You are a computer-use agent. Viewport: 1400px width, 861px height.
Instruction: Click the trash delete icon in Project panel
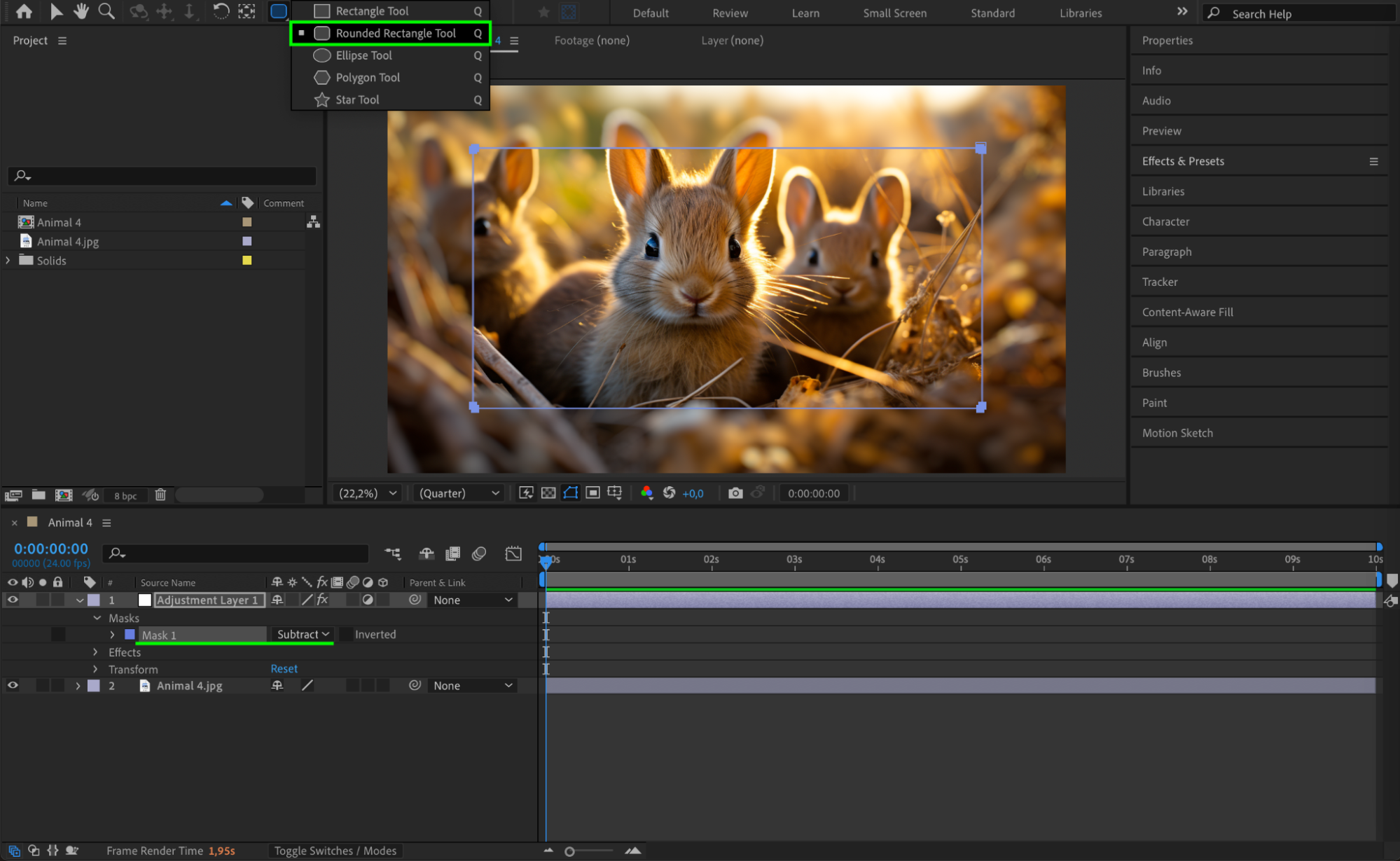(160, 495)
